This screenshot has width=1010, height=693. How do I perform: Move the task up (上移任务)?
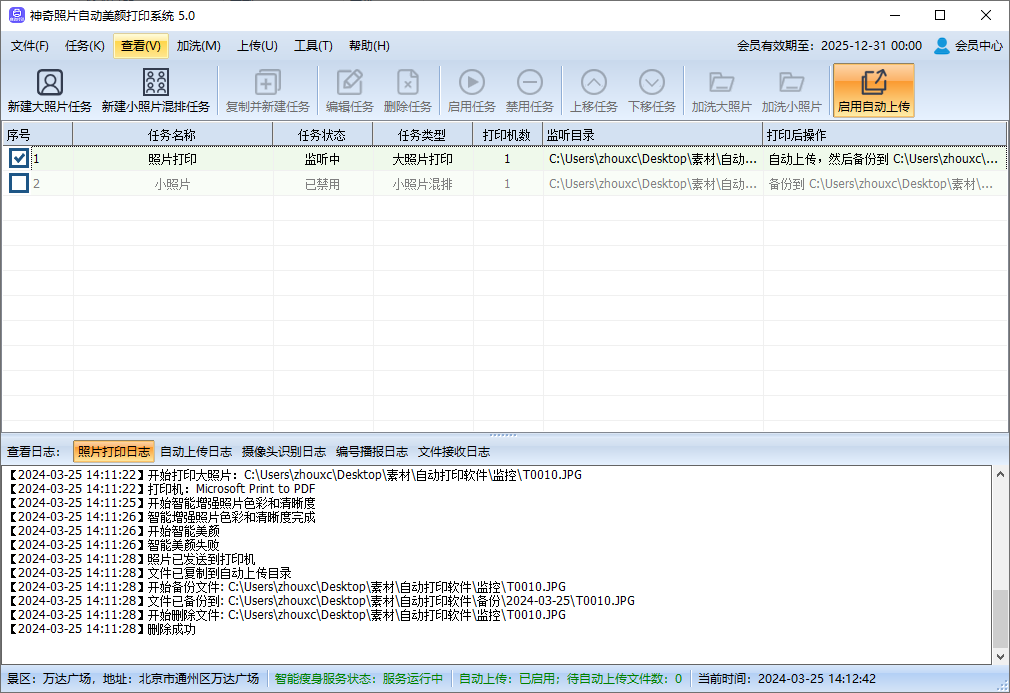[592, 88]
